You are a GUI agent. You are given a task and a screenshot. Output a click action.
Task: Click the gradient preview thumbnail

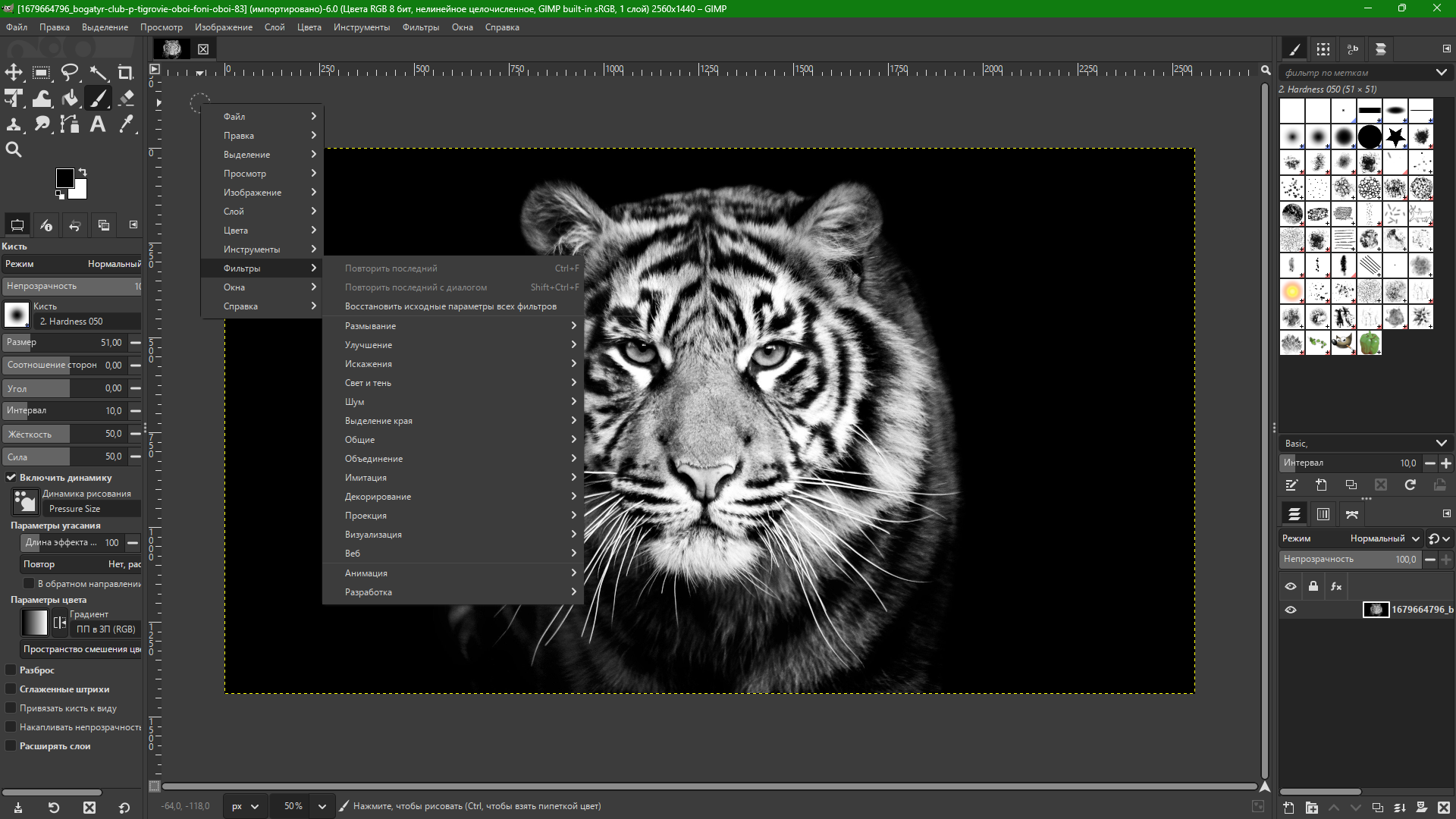[34, 623]
